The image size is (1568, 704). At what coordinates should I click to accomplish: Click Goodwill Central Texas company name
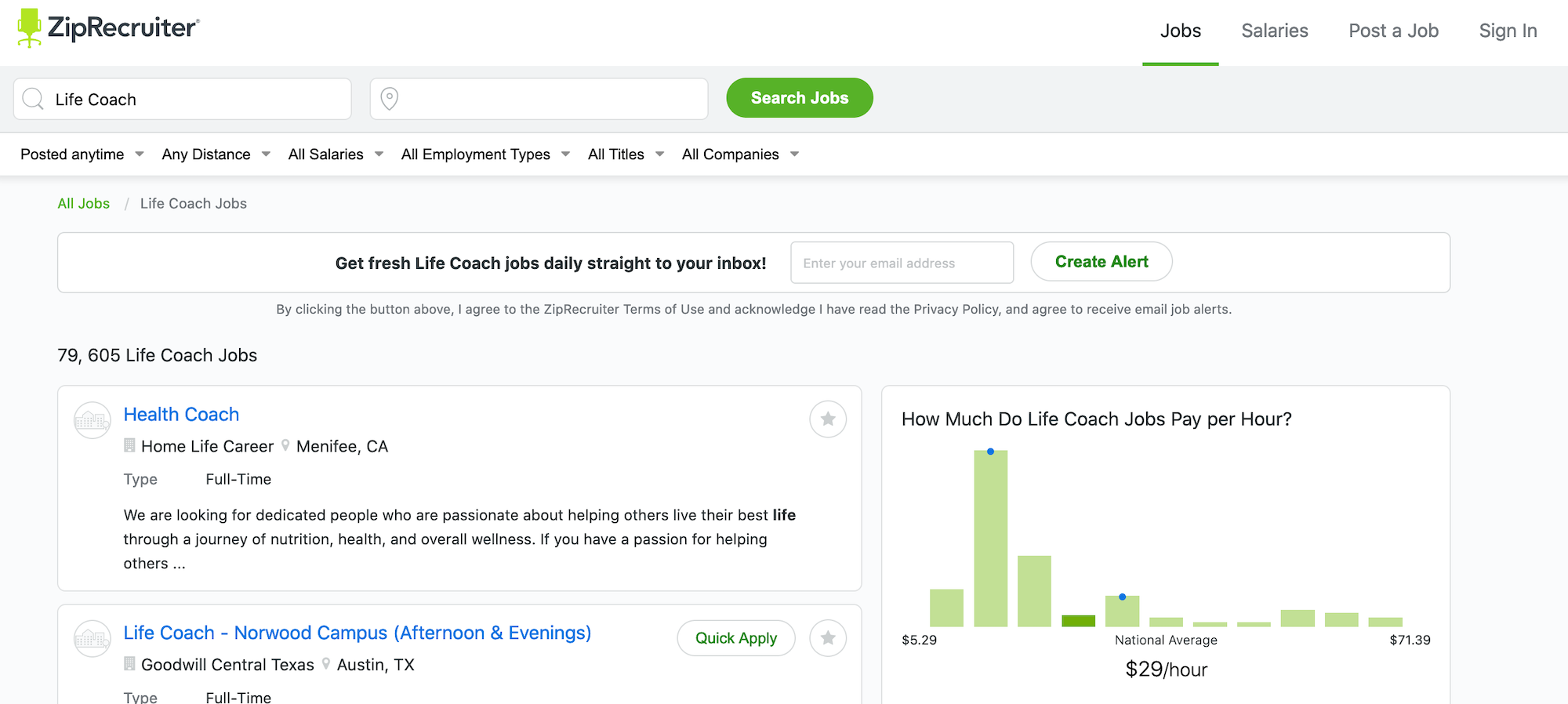click(228, 665)
